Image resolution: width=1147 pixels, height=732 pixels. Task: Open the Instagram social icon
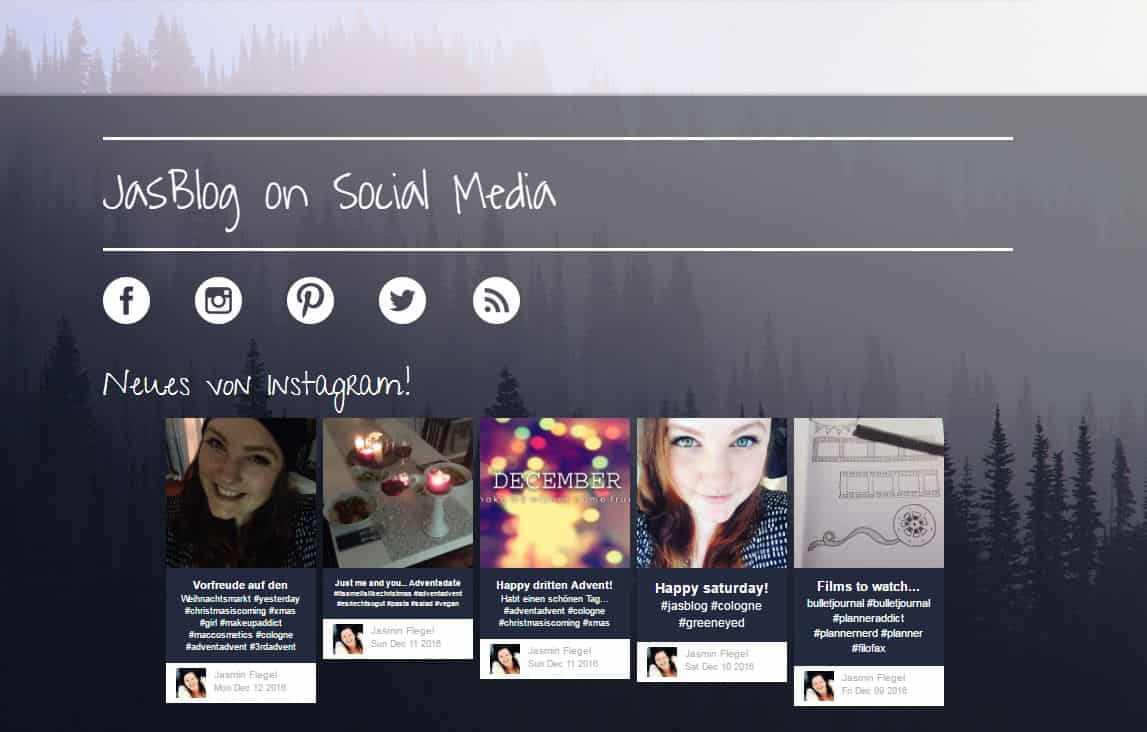tap(218, 301)
